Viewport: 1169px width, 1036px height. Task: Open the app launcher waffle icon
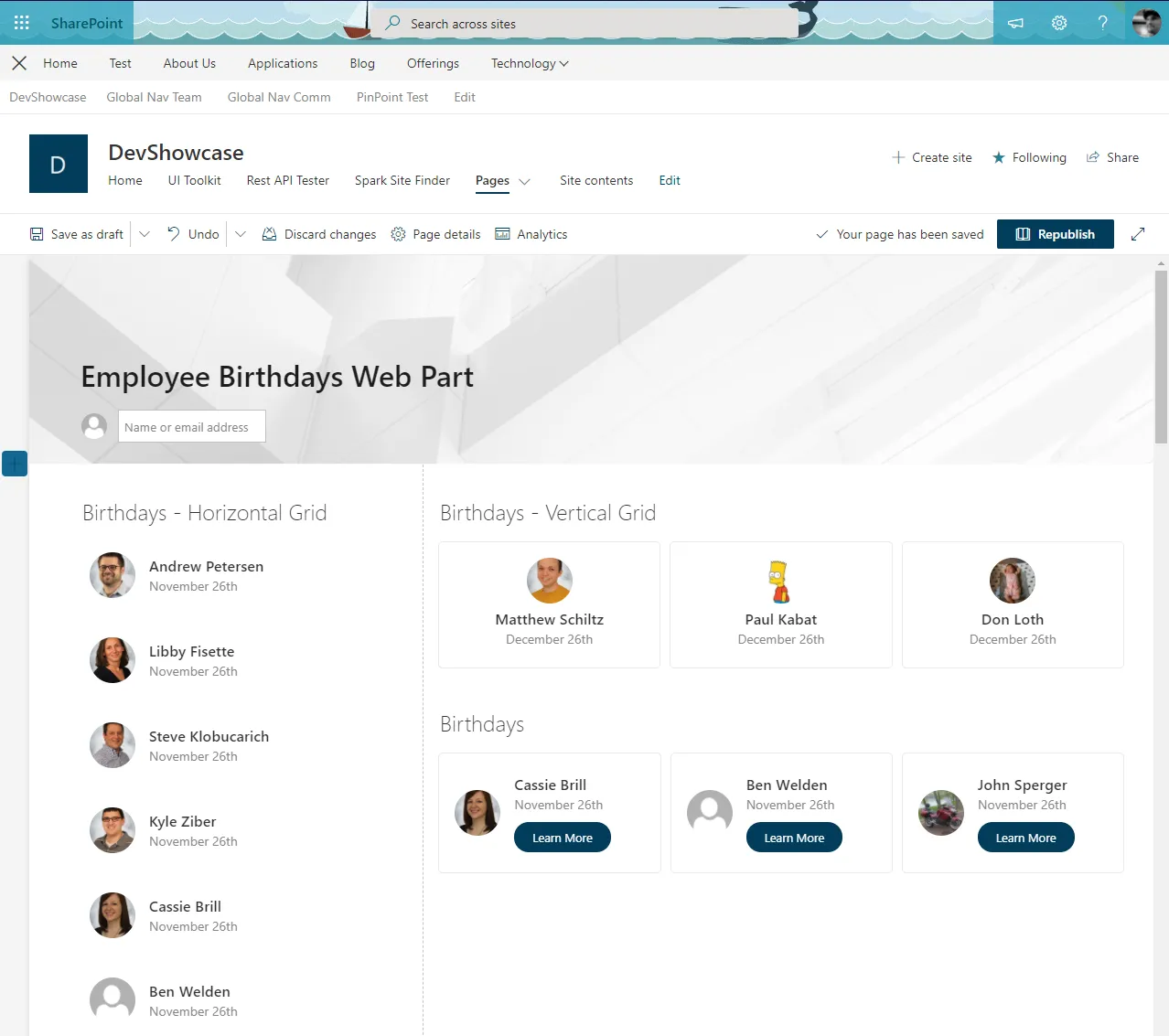[x=22, y=23]
